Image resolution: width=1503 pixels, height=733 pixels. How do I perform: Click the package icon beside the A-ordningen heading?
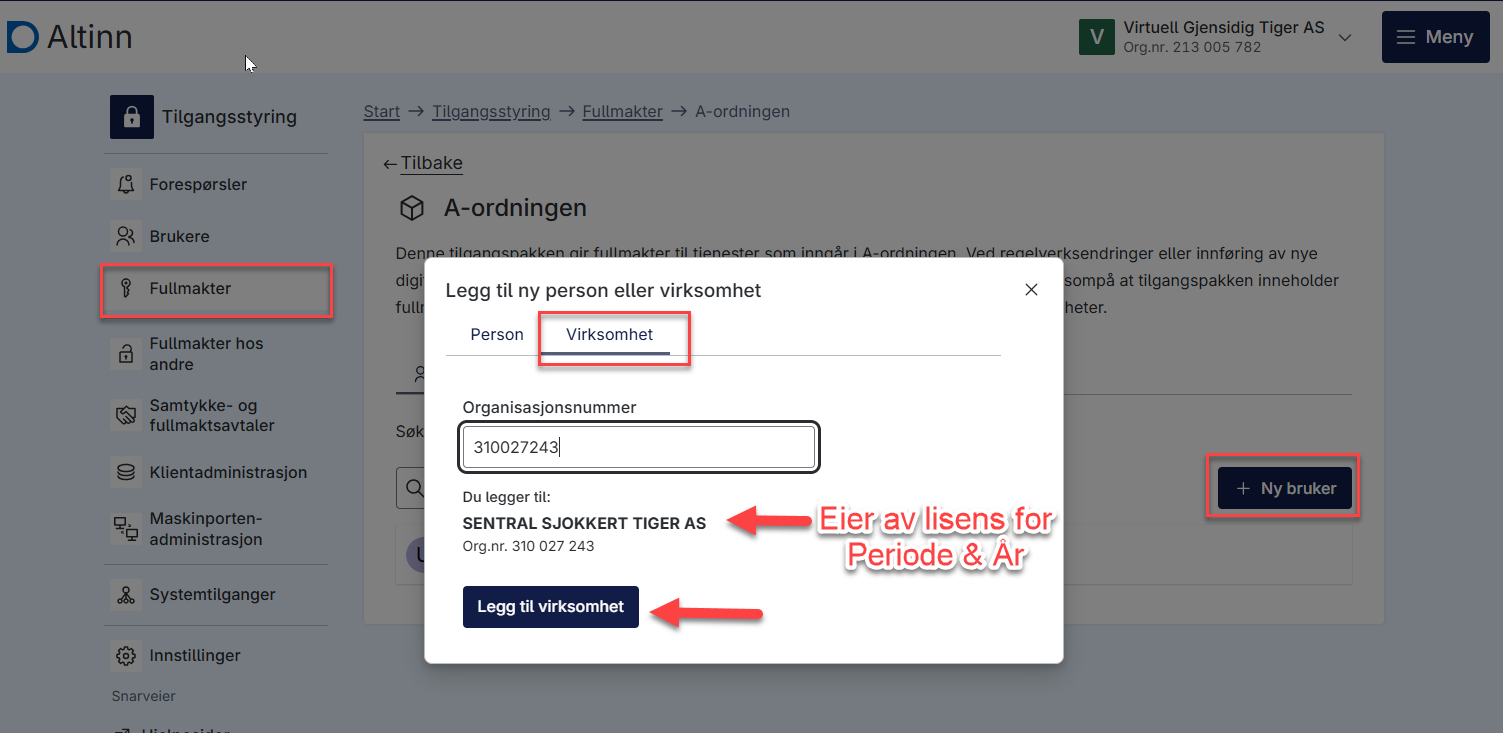411,208
